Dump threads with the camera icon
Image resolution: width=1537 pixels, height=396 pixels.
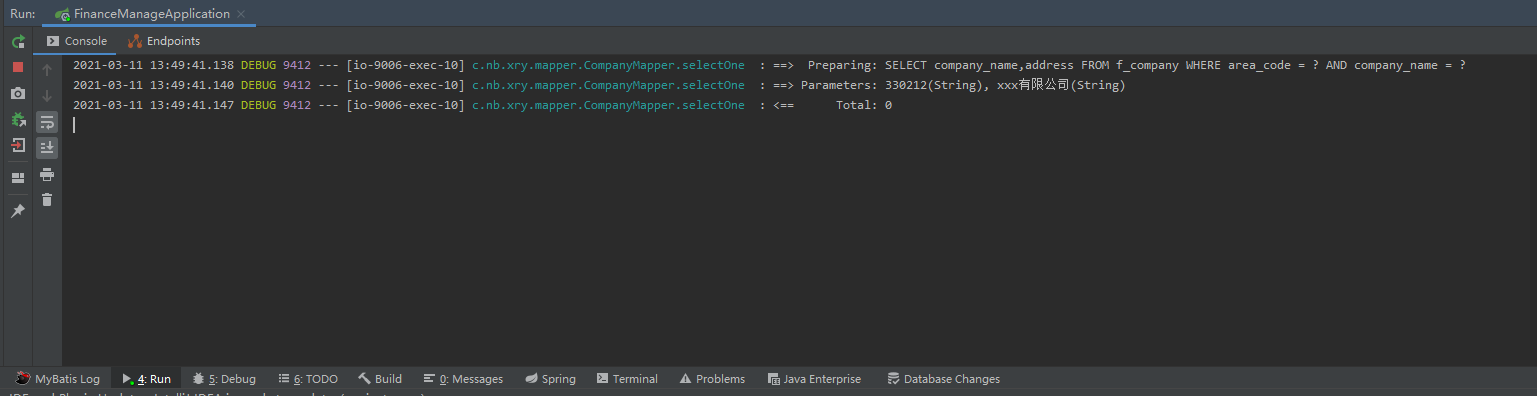18,93
